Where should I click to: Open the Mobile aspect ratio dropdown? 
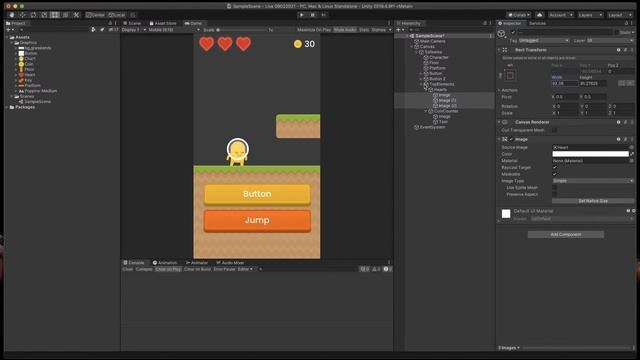pos(174,30)
